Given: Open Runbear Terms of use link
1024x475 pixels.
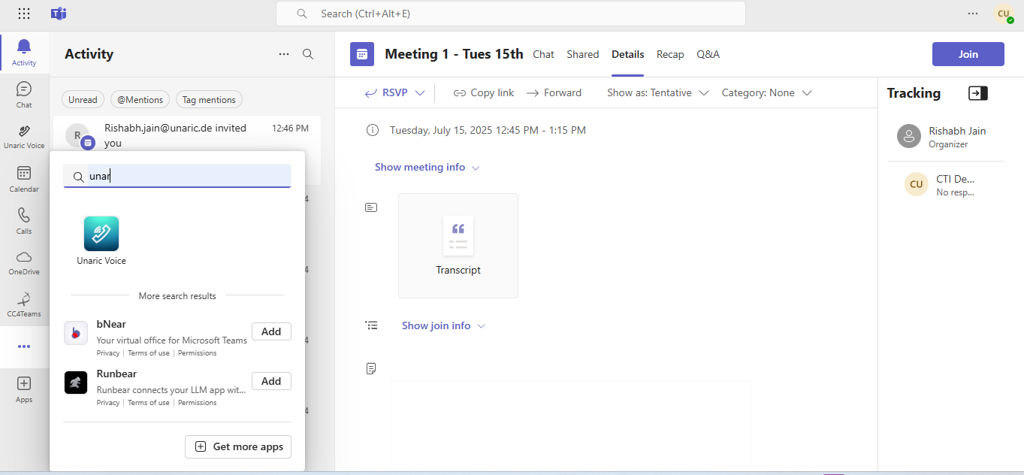Looking at the screenshot, I should [148, 403].
